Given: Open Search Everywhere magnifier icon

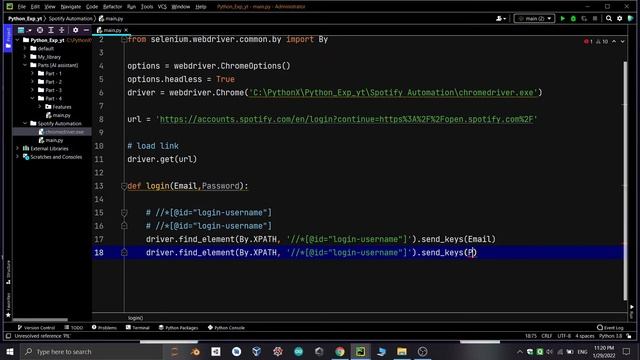Looking at the screenshot, I should click(x=609, y=18).
